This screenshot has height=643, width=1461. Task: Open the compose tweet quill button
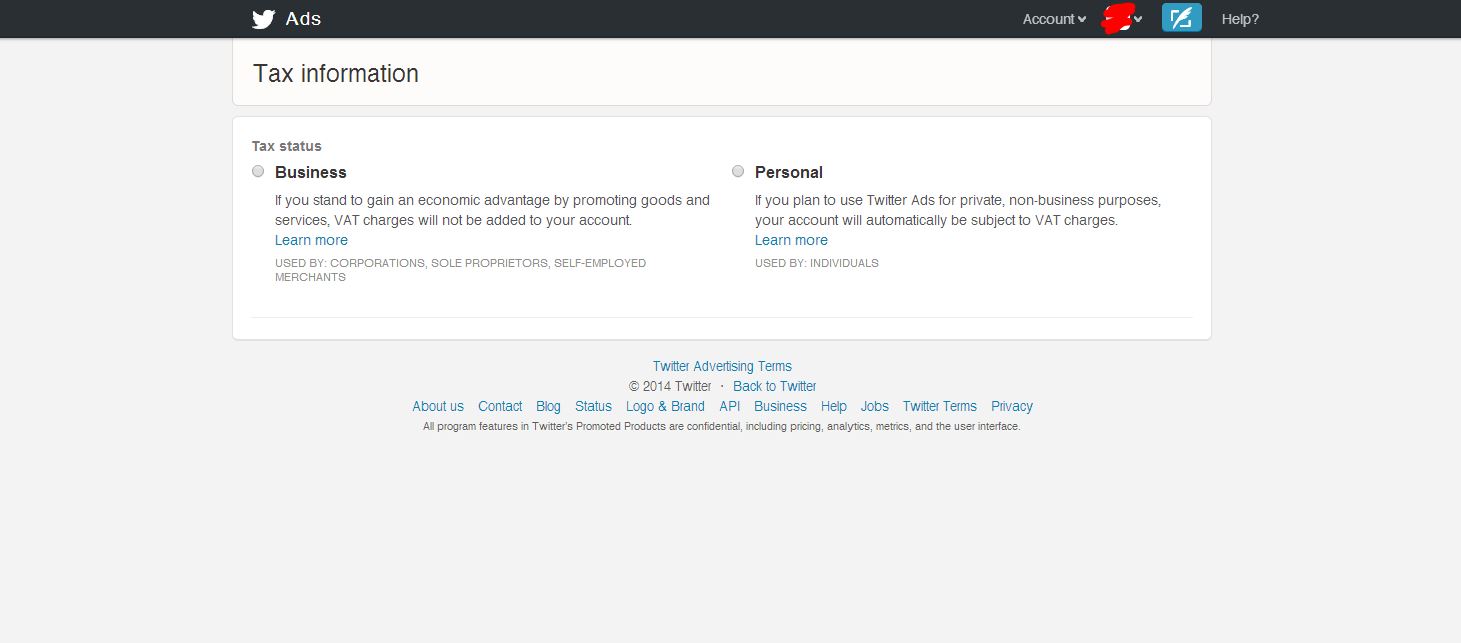(x=1181, y=18)
